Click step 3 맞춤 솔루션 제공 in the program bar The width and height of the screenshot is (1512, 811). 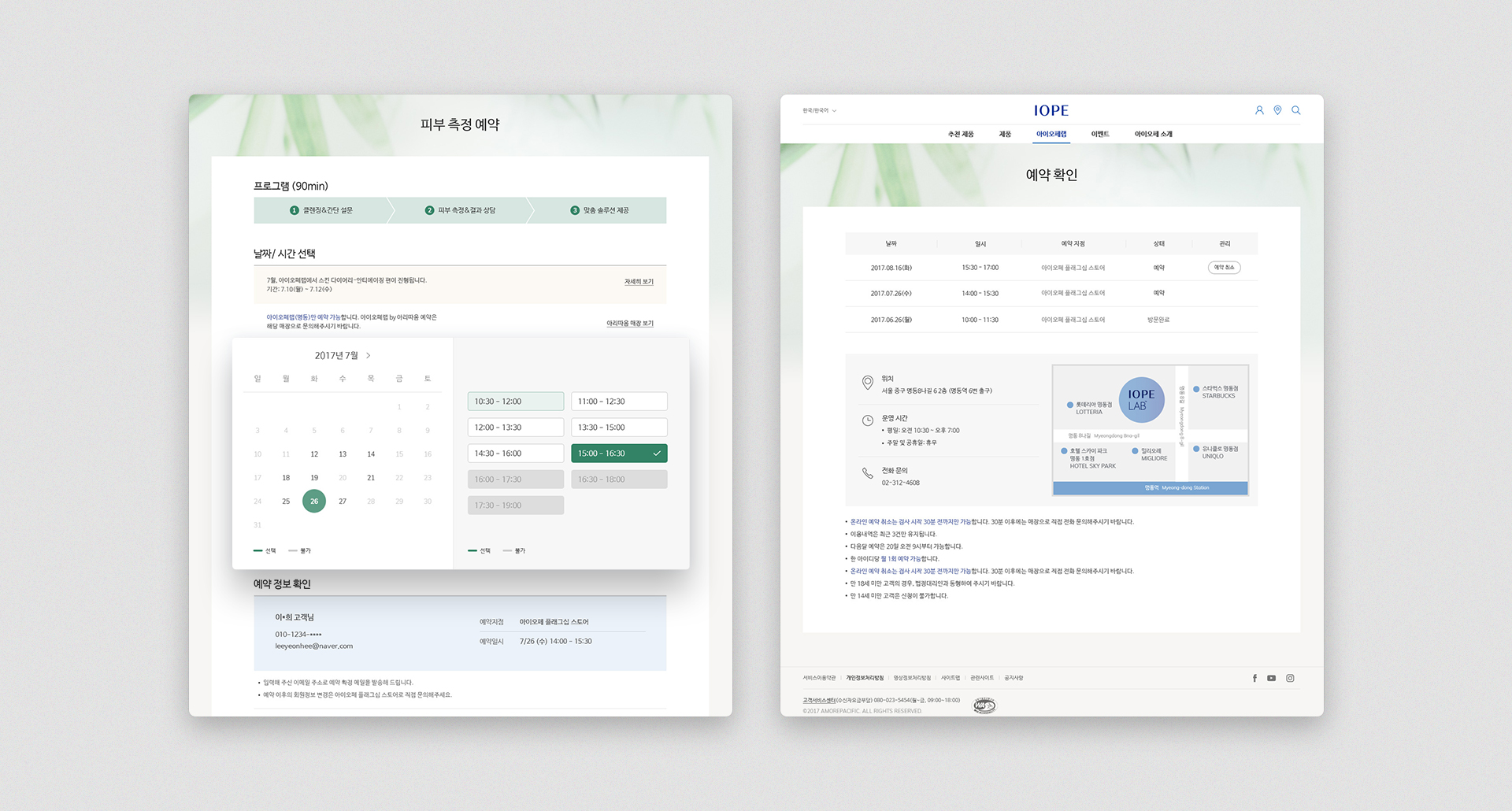(600, 210)
